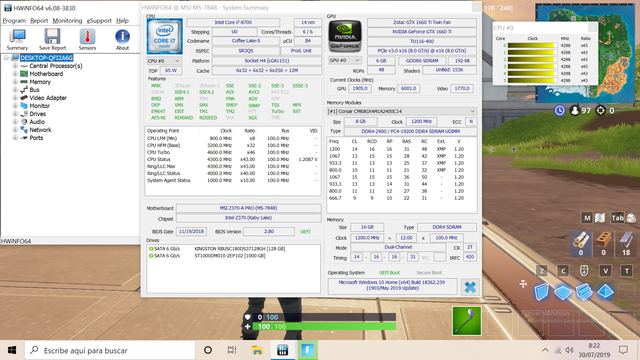Open the GPU #0 dropdown
Image resolution: width=640 pixels, height=360 pixels.
pyautogui.click(x=345, y=60)
